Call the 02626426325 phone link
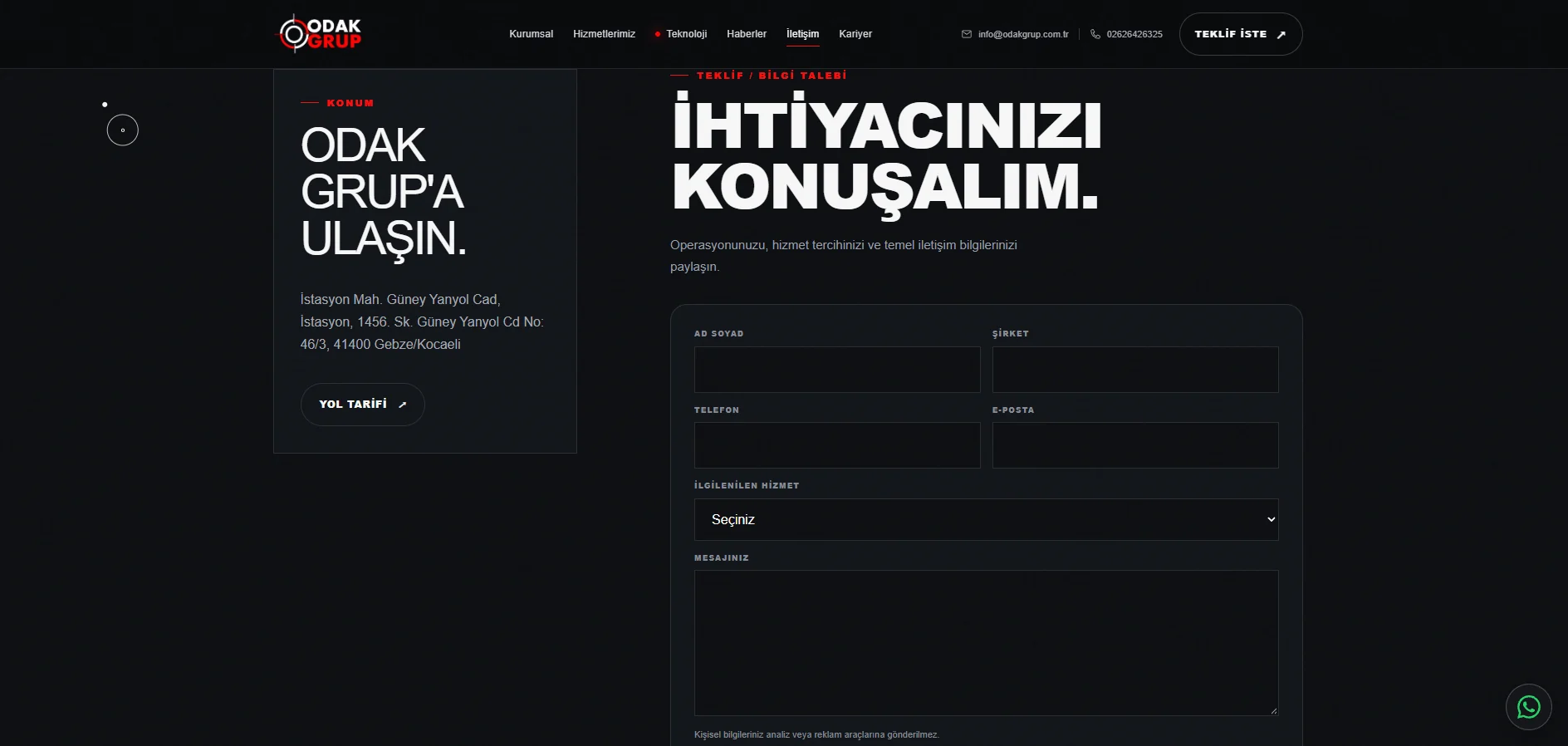This screenshot has height=746, width=1568. coord(1134,34)
